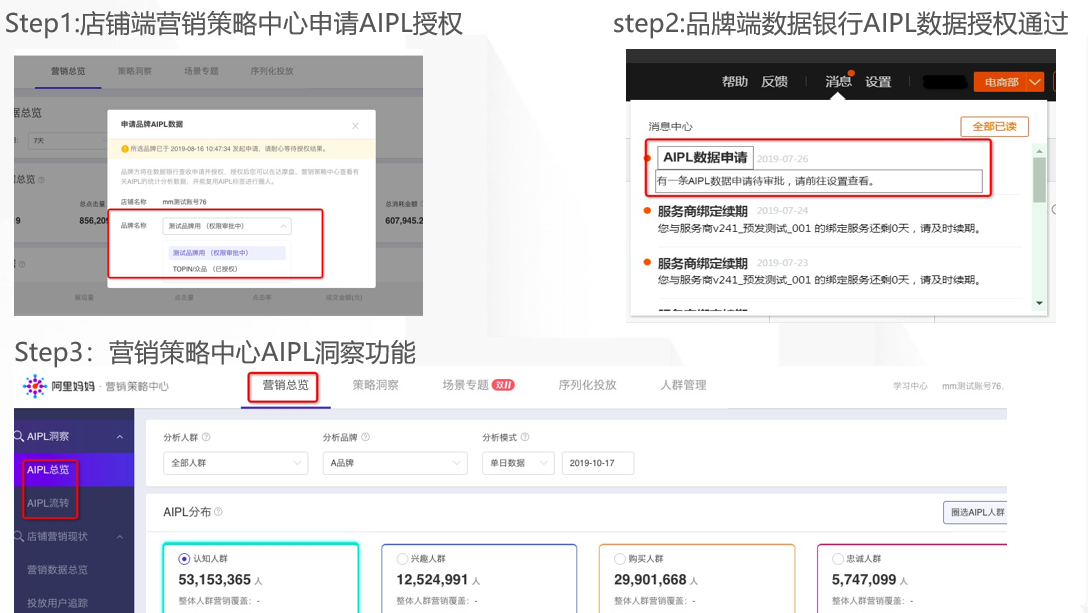Open the 全部人群 dropdown
The height and width of the screenshot is (613, 1088).
click(235, 463)
